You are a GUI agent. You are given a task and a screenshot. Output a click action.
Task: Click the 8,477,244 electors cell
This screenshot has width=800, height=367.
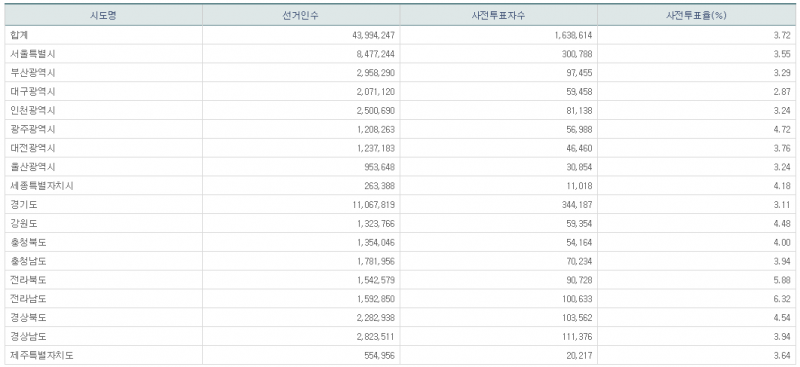point(376,54)
